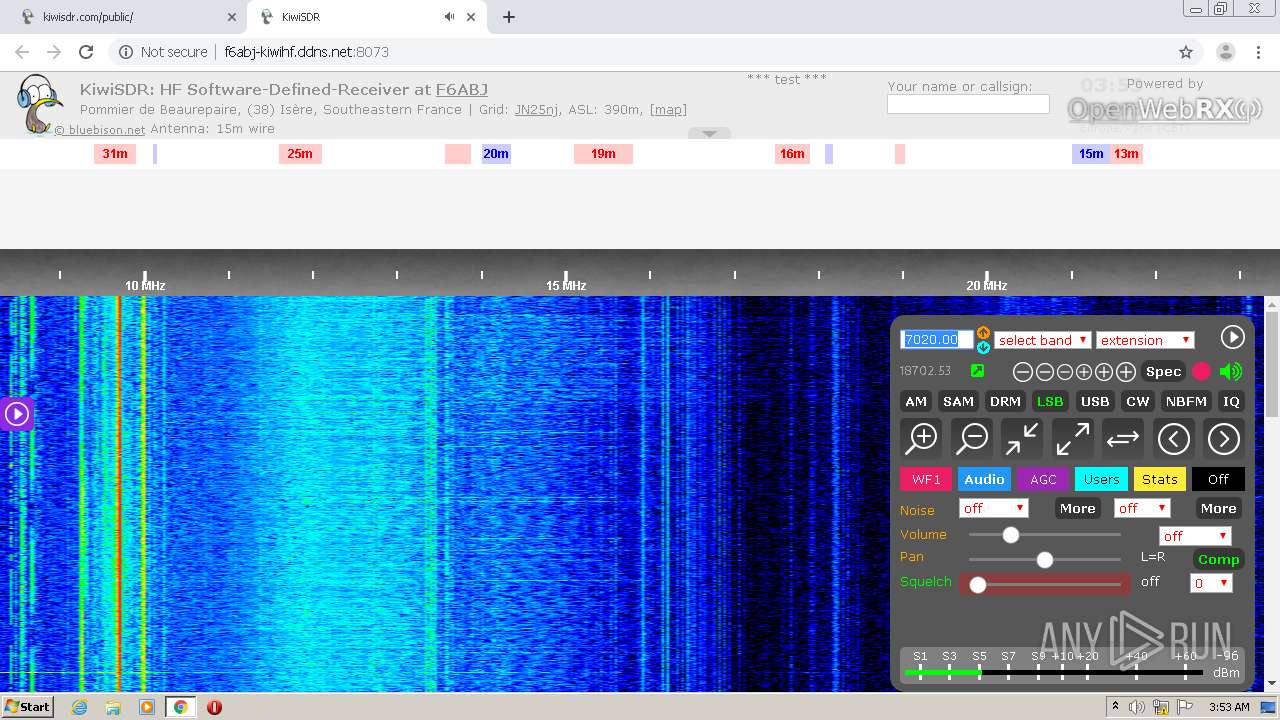The width and height of the screenshot is (1280, 720).
Task: Click the max zoom out expand-arrows button
Action: (x=1072, y=438)
